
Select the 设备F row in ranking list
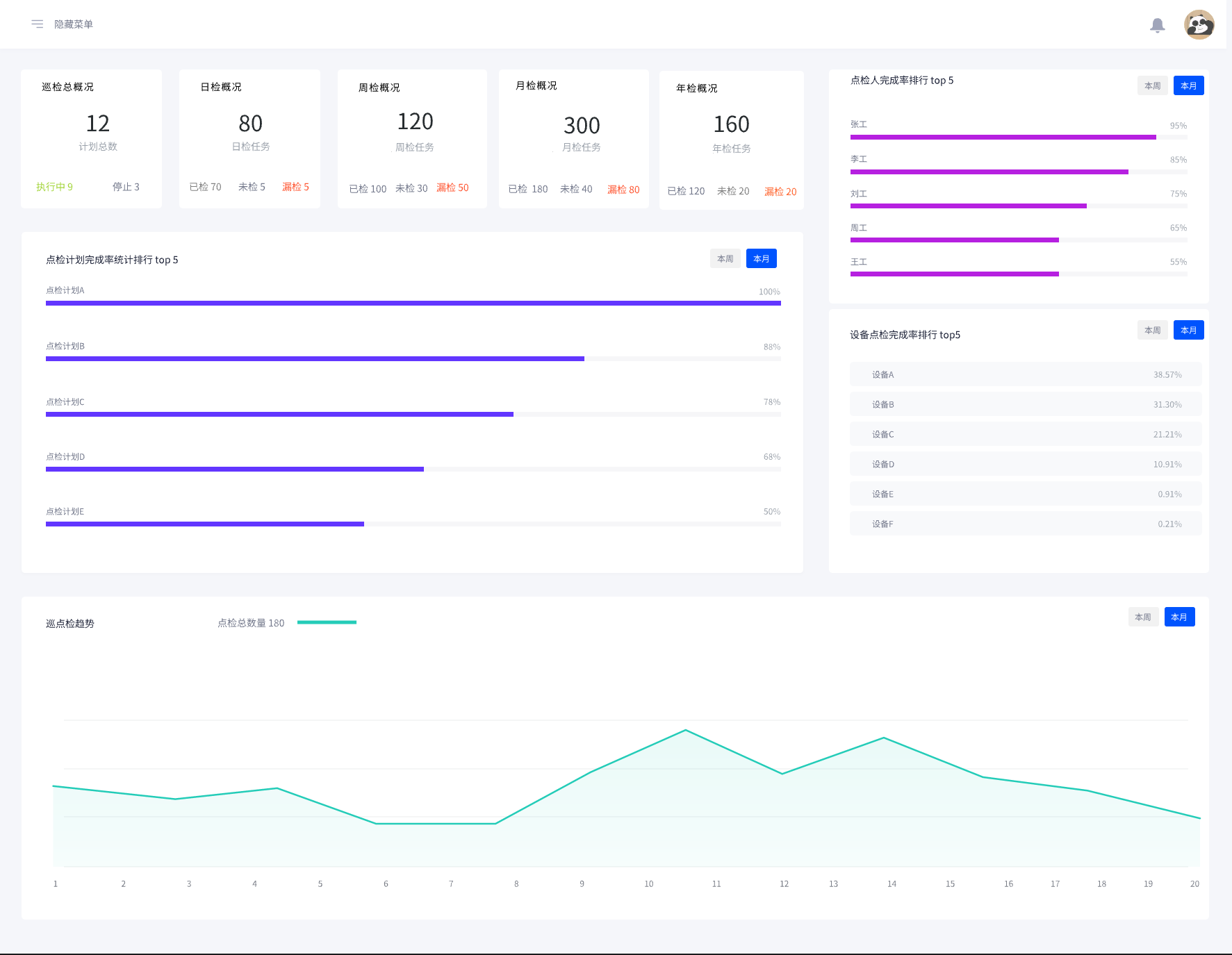(1025, 524)
